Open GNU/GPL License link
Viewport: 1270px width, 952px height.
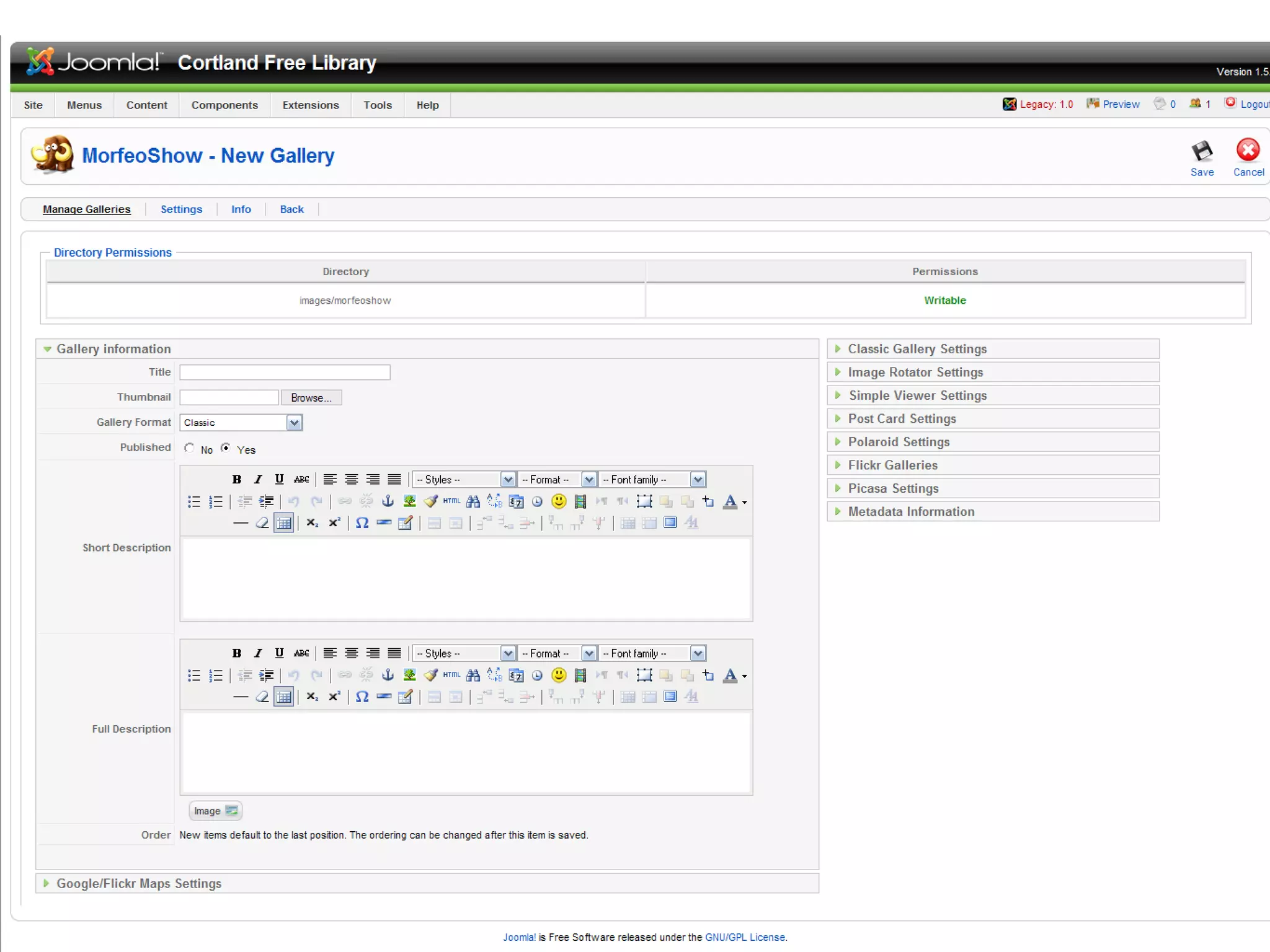coord(745,937)
